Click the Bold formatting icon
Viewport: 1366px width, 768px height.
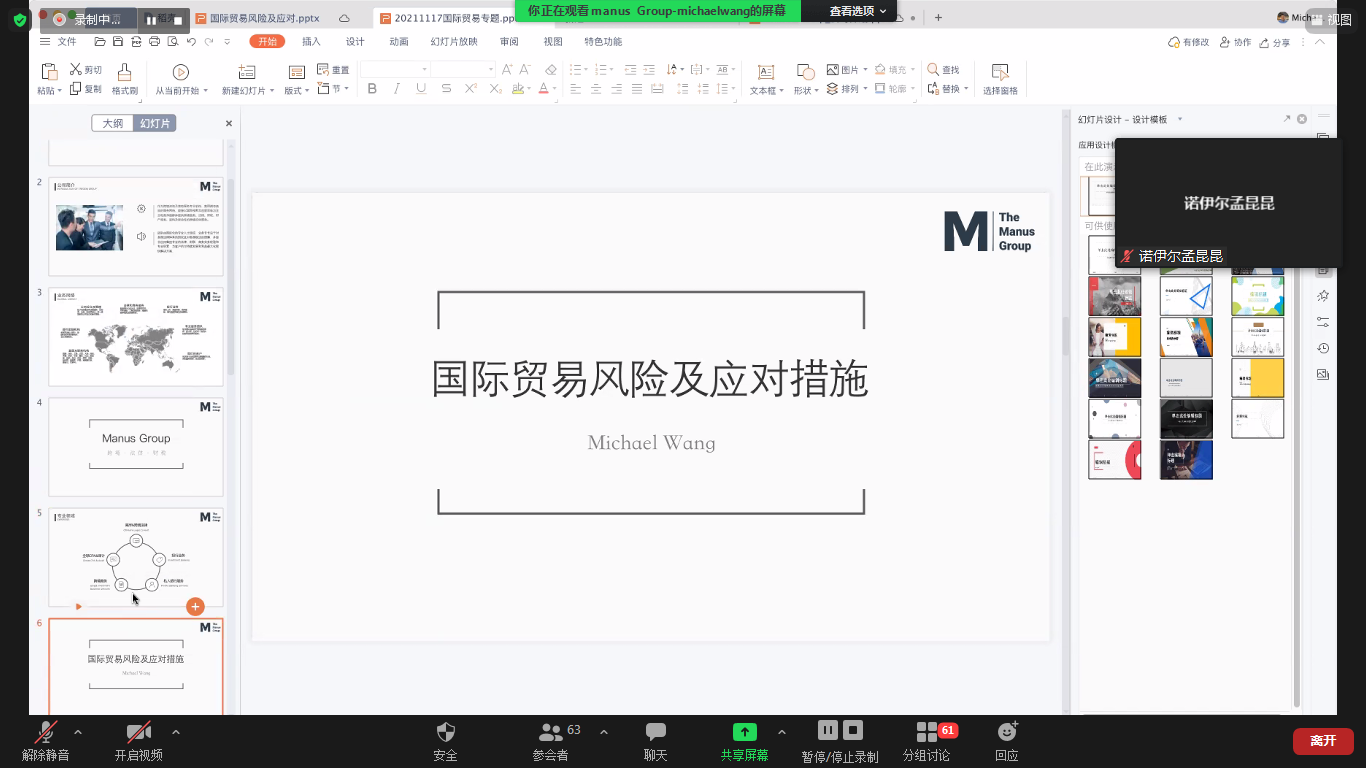[x=372, y=89]
